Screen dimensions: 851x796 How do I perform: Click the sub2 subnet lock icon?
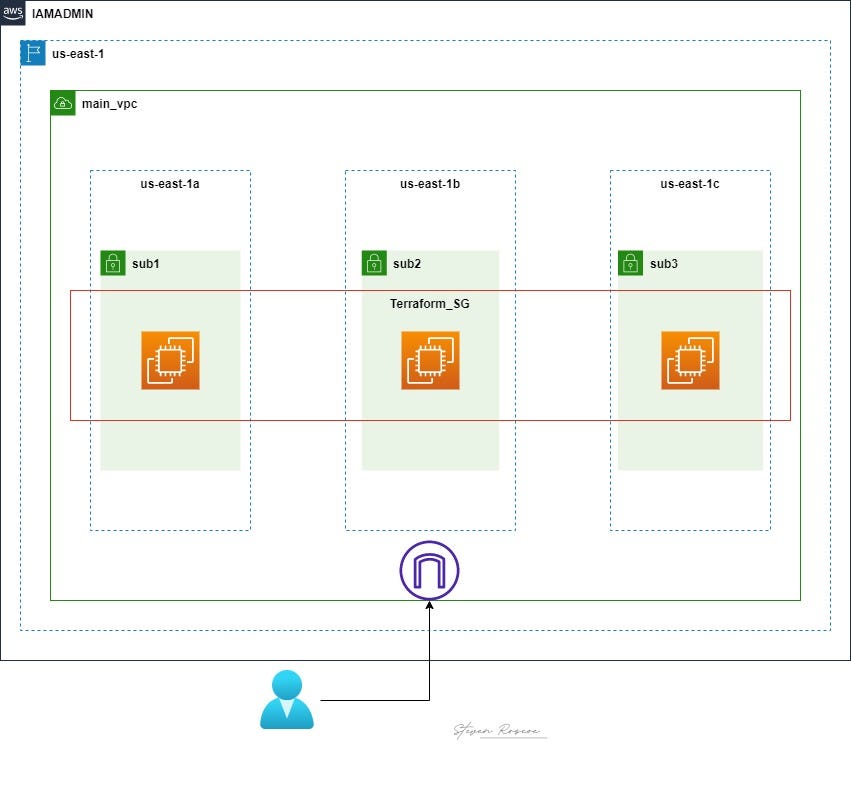click(372, 262)
